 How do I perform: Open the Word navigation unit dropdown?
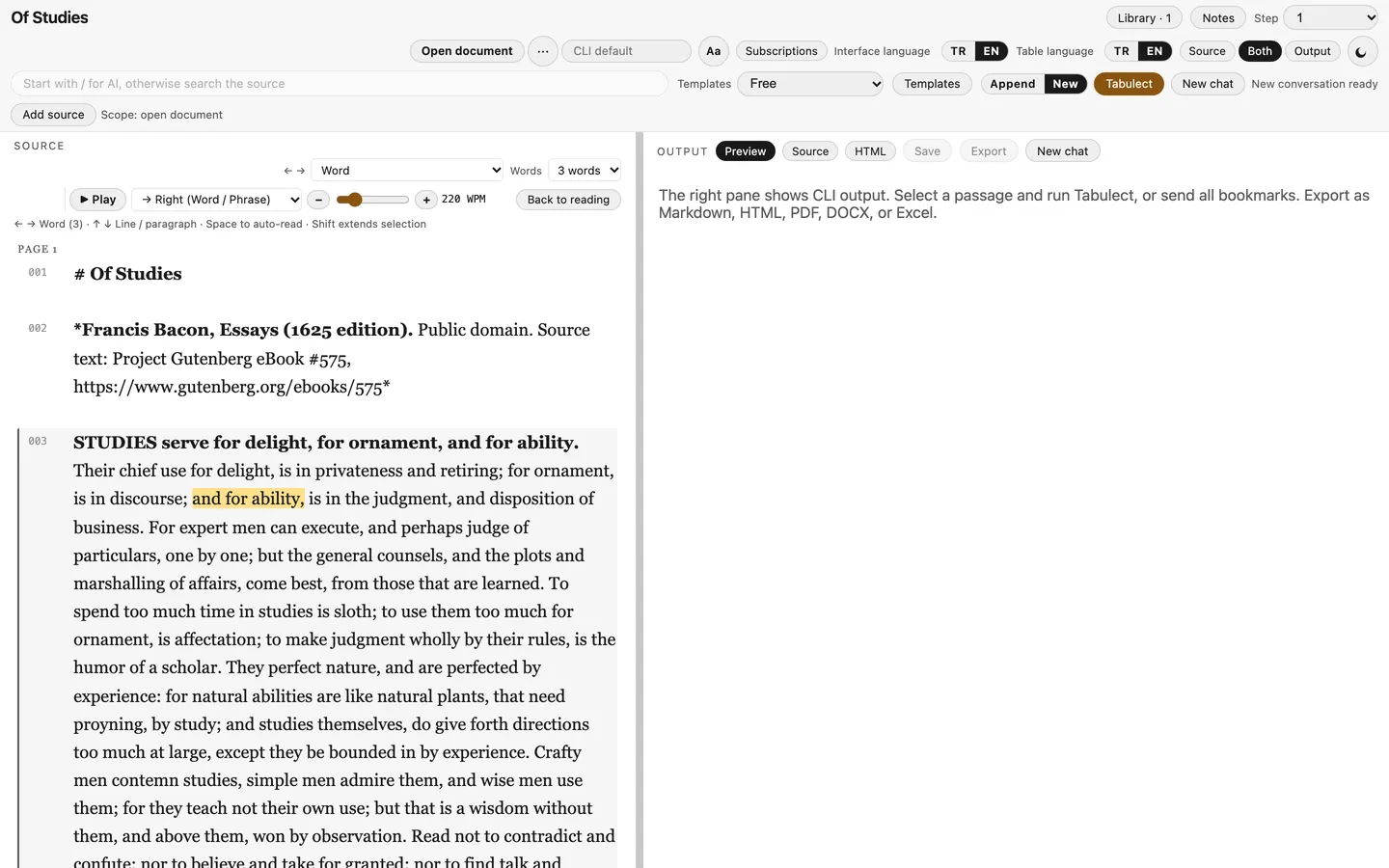[x=407, y=171]
